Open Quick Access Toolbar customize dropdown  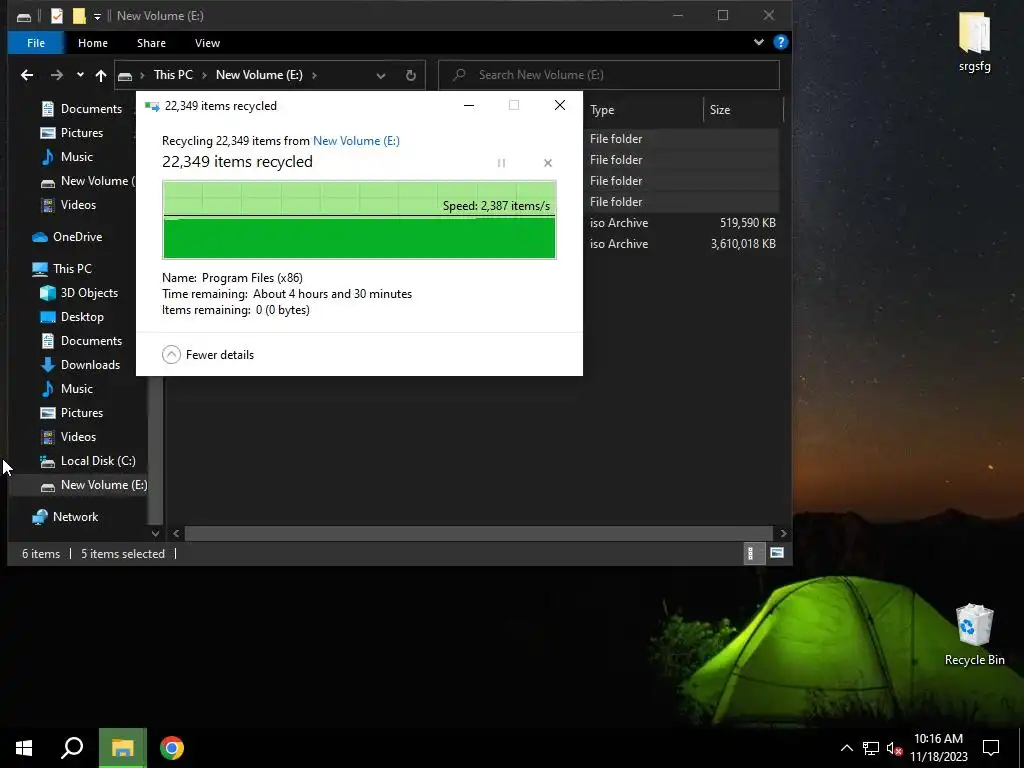click(97, 16)
